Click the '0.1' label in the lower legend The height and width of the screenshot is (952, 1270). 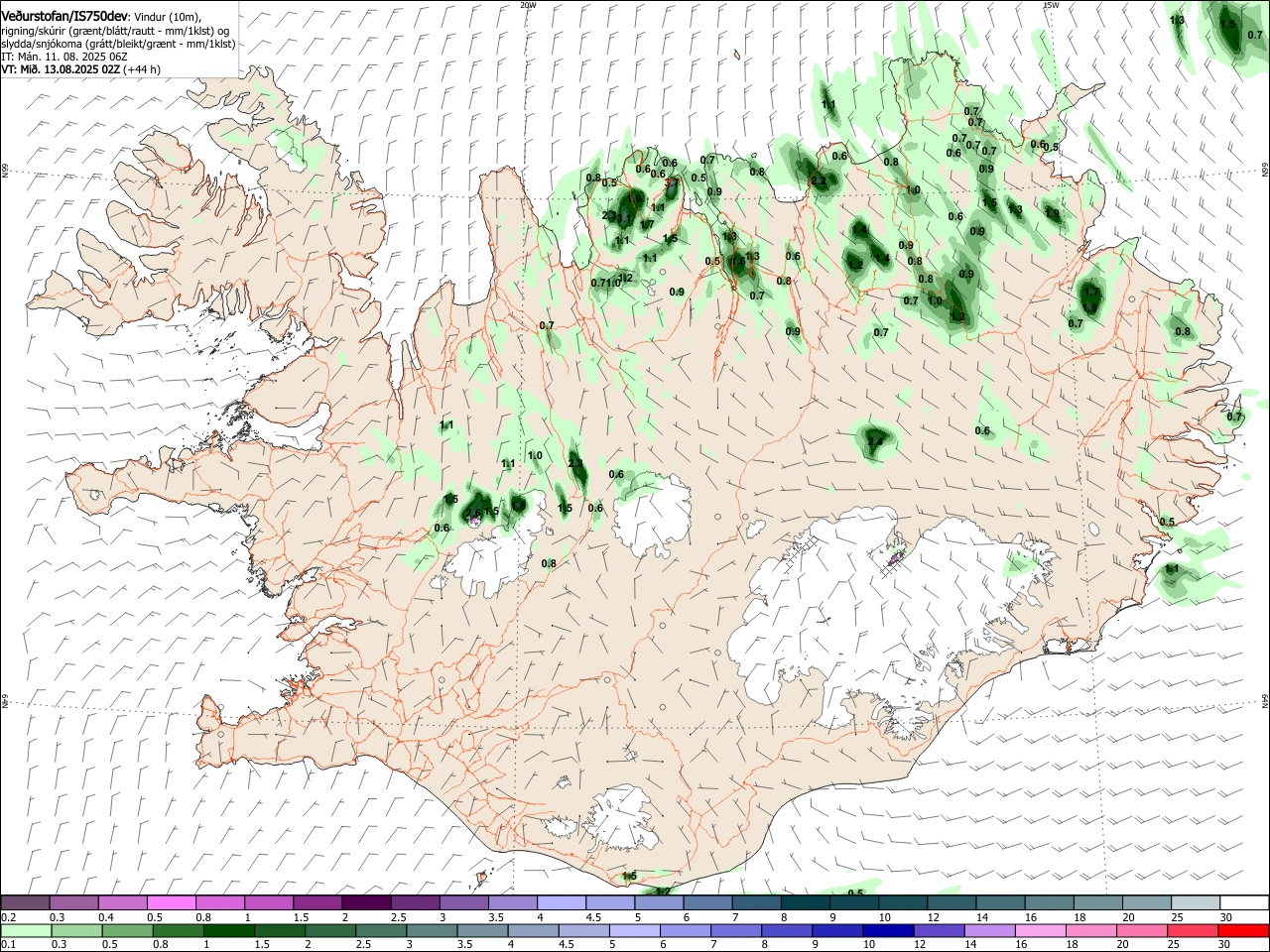point(7,945)
